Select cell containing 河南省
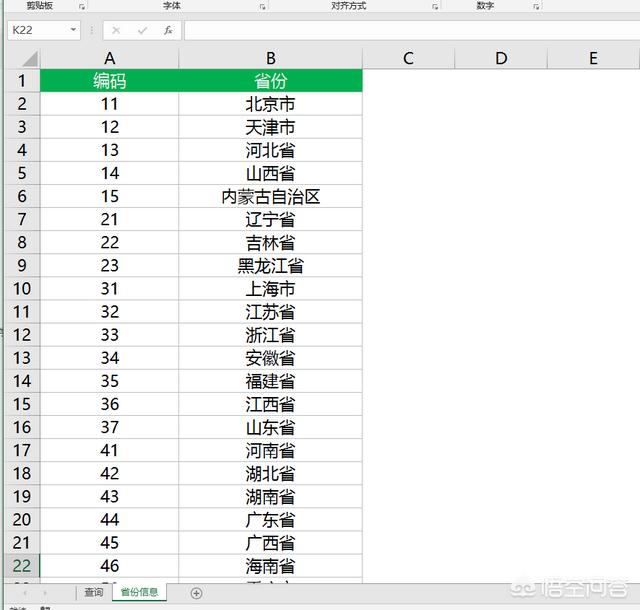The height and width of the screenshot is (610, 640). [271, 450]
